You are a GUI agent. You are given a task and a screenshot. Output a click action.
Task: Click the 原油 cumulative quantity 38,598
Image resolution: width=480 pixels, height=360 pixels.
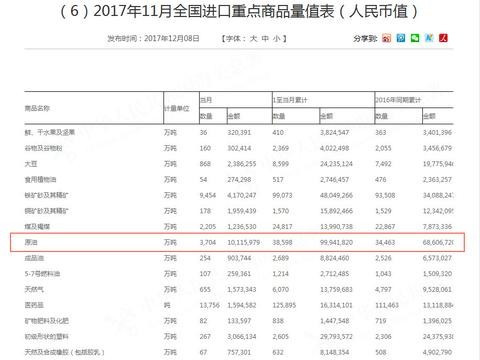282,242
